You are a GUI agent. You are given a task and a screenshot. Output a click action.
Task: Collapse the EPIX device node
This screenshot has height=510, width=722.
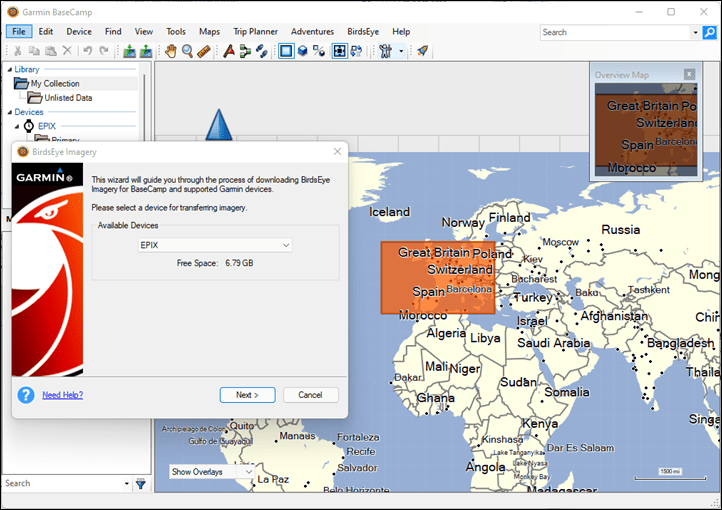tap(17, 127)
